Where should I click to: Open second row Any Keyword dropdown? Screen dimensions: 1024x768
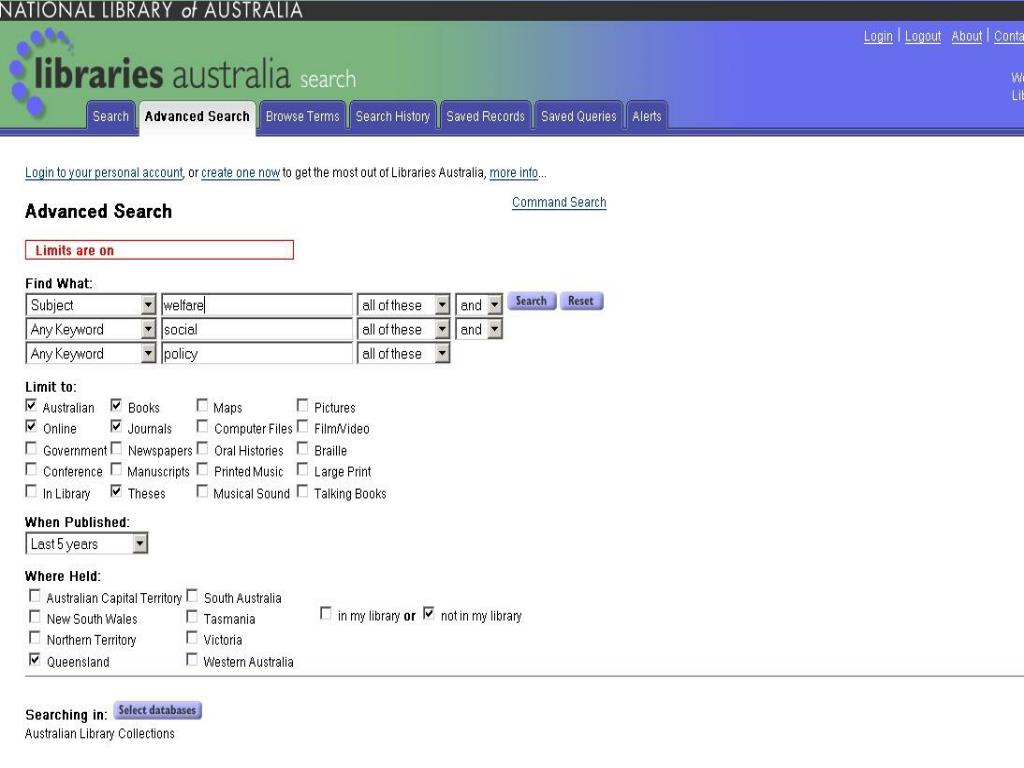coord(91,329)
